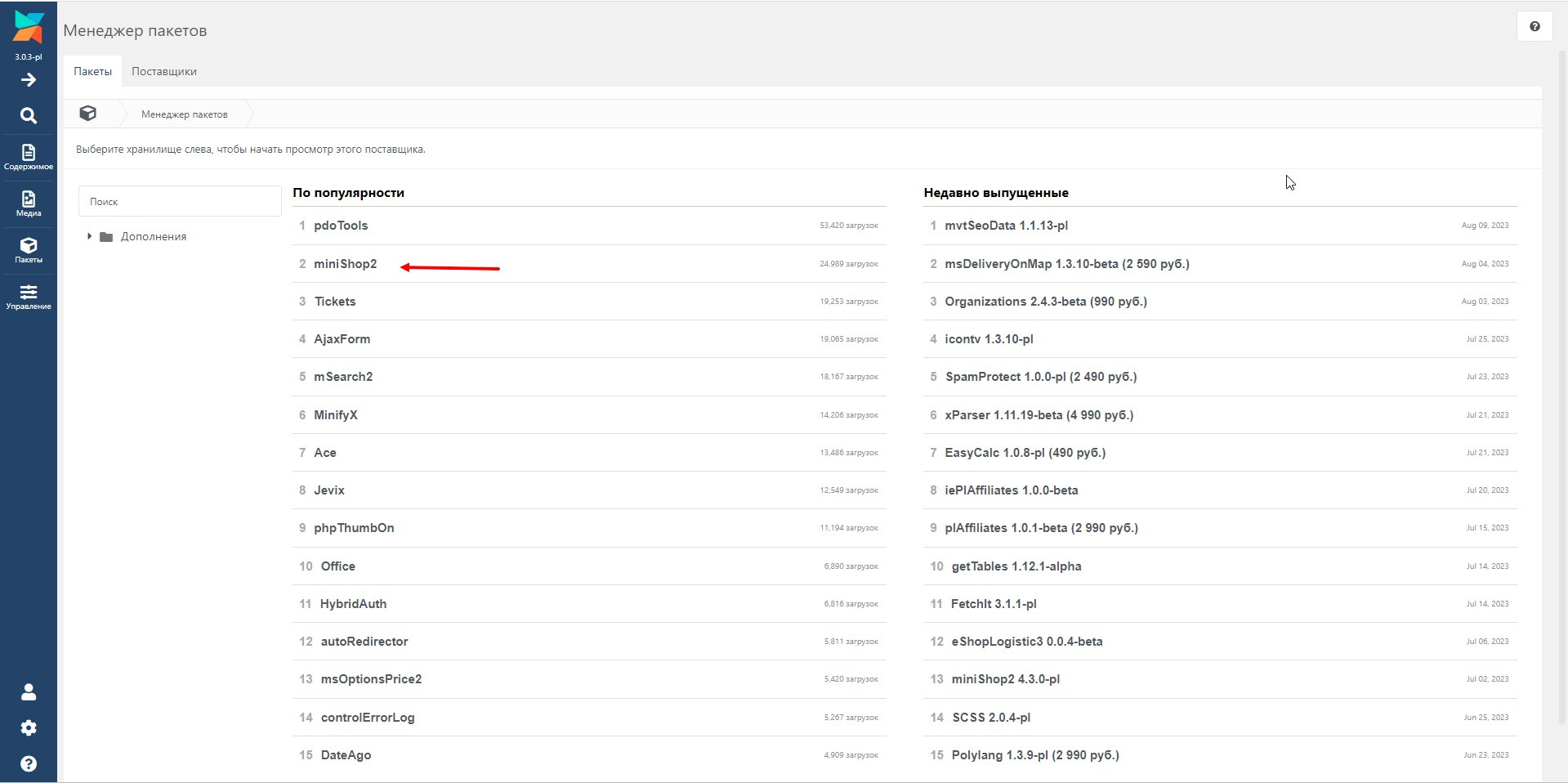This screenshot has height=783, width=1568.
Task: Switch to the Пакеты tab
Action: click(x=92, y=71)
